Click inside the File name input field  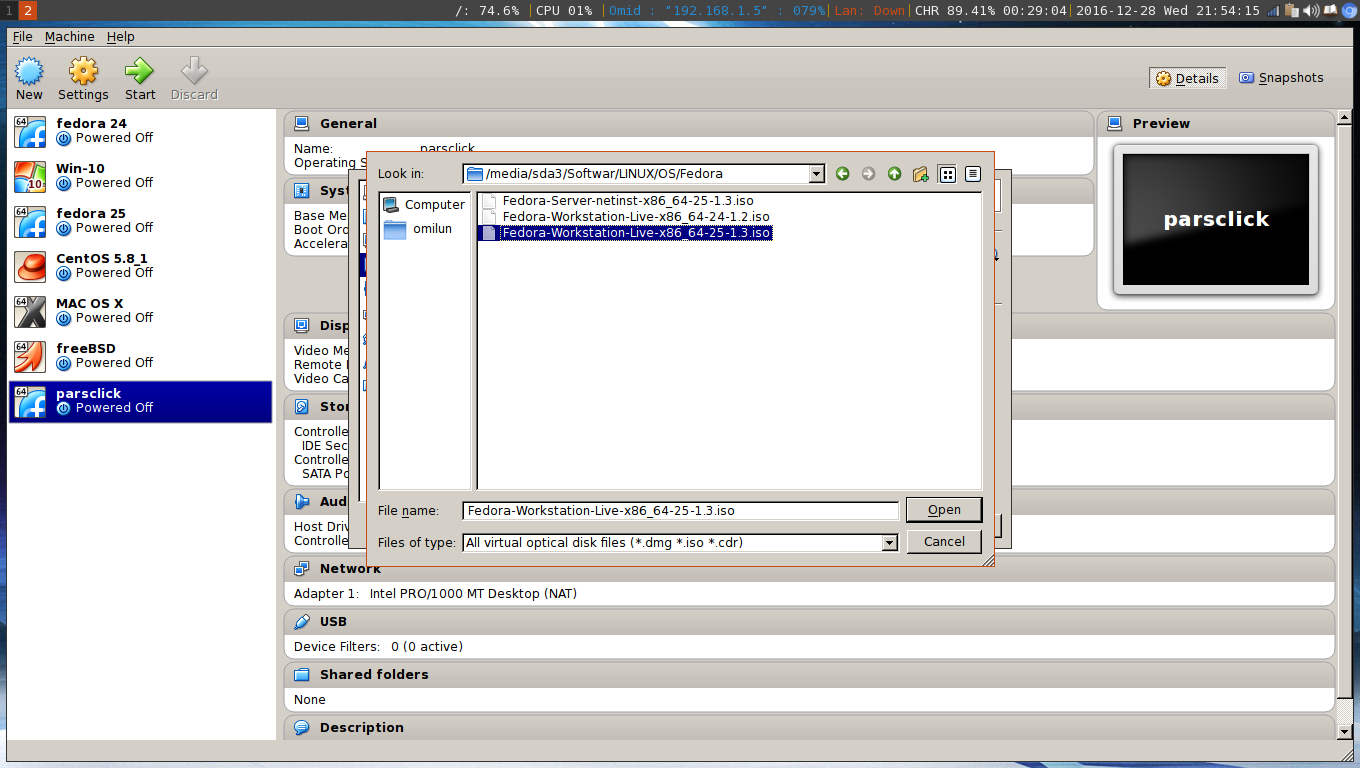680,510
